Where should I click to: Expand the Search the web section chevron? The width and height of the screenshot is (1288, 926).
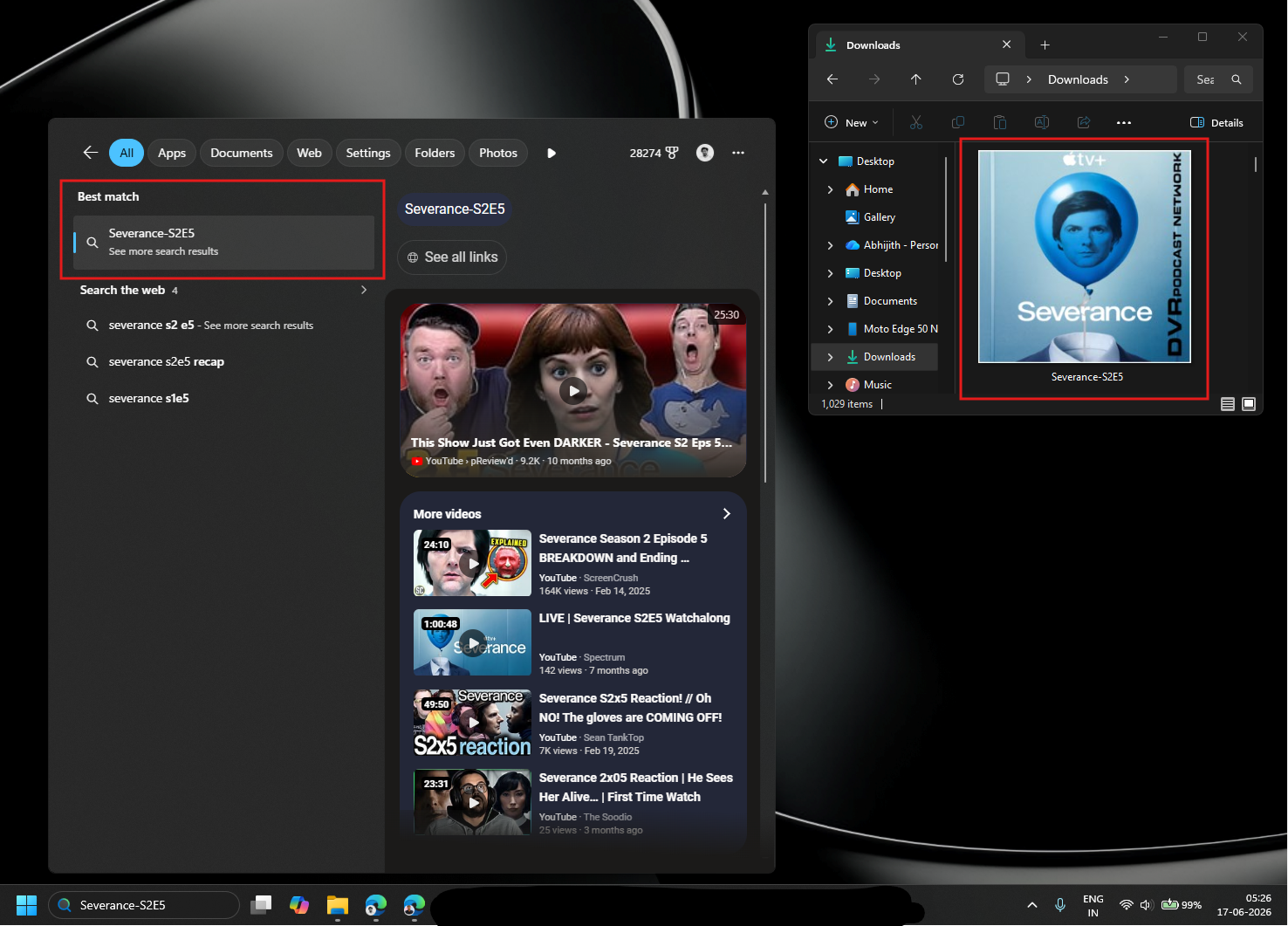click(364, 290)
